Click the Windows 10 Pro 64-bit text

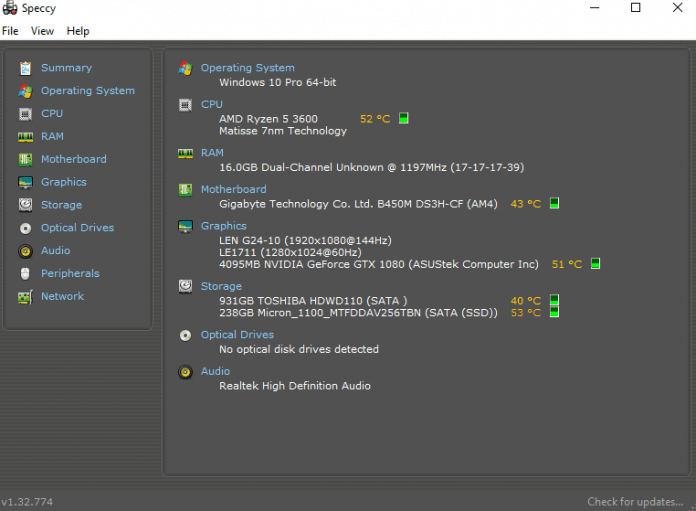coord(277,83)
